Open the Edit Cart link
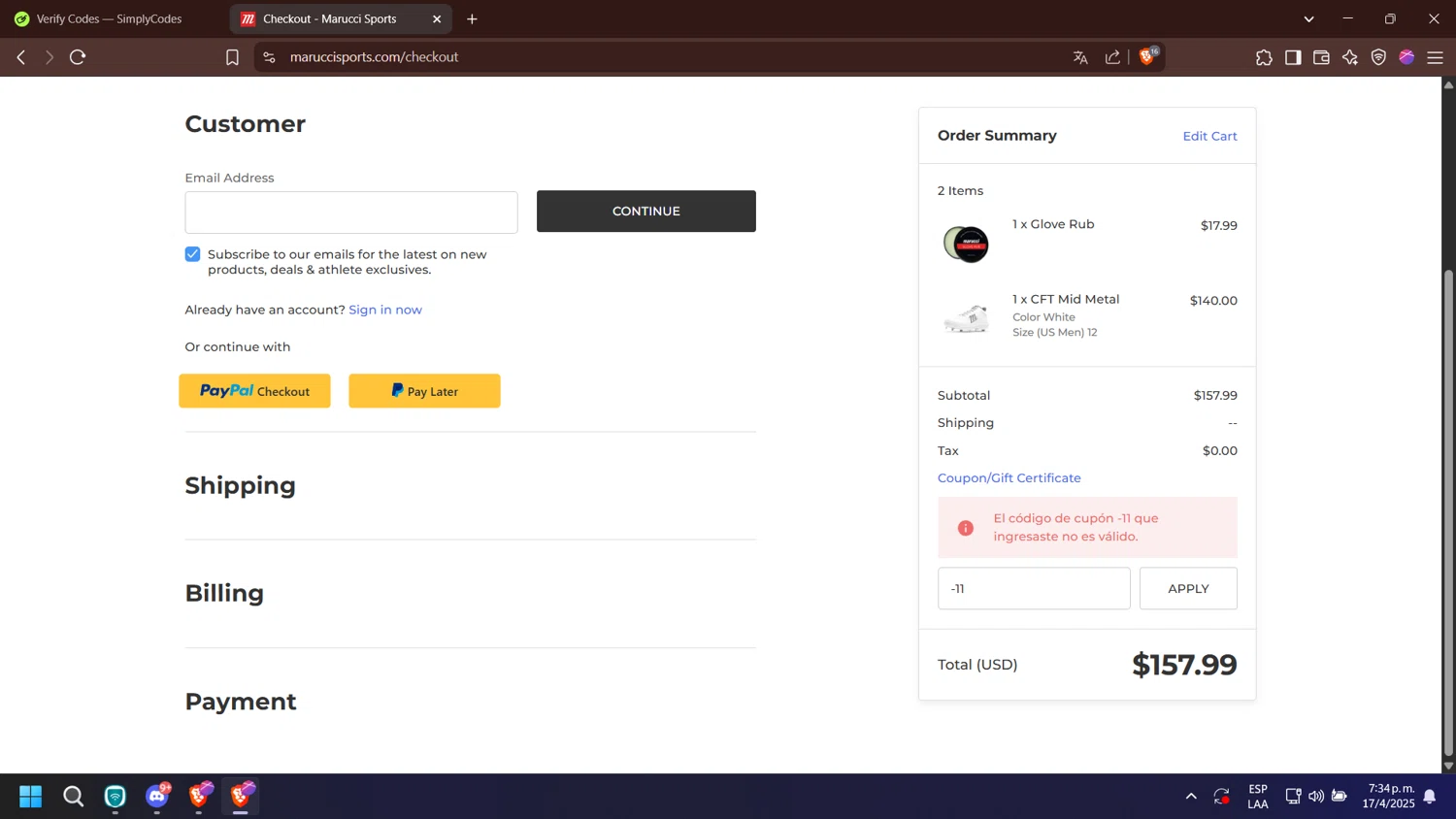 [x=1209, y=136]
